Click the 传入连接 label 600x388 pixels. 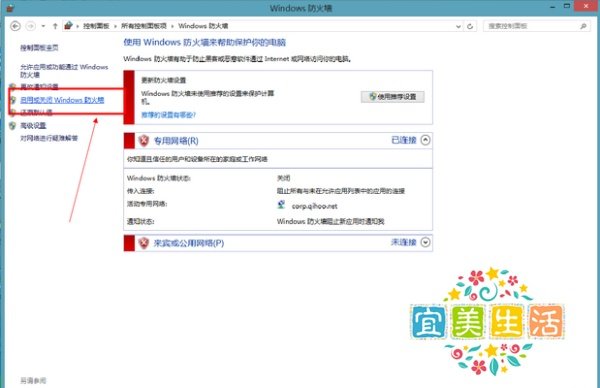(x=140, y=191)
